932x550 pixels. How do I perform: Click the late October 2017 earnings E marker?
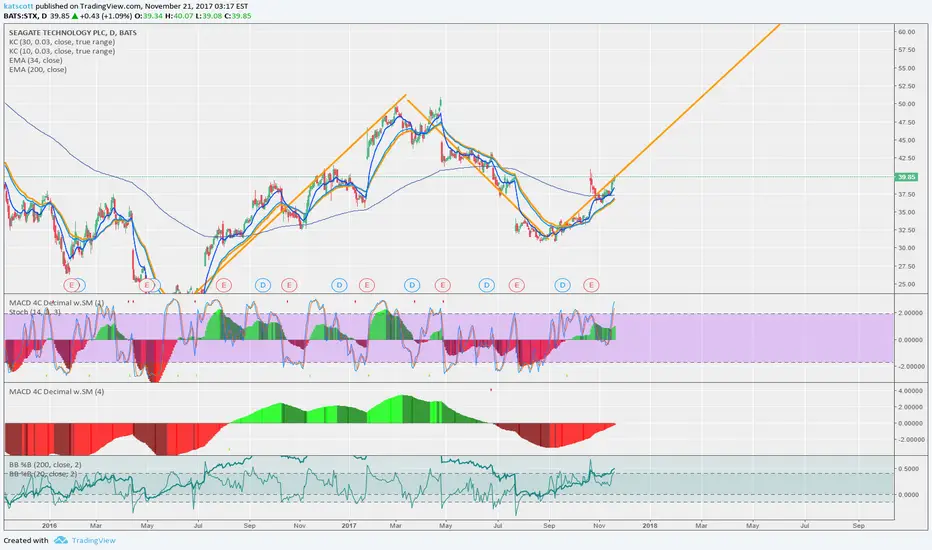click(x=591, y=285)
